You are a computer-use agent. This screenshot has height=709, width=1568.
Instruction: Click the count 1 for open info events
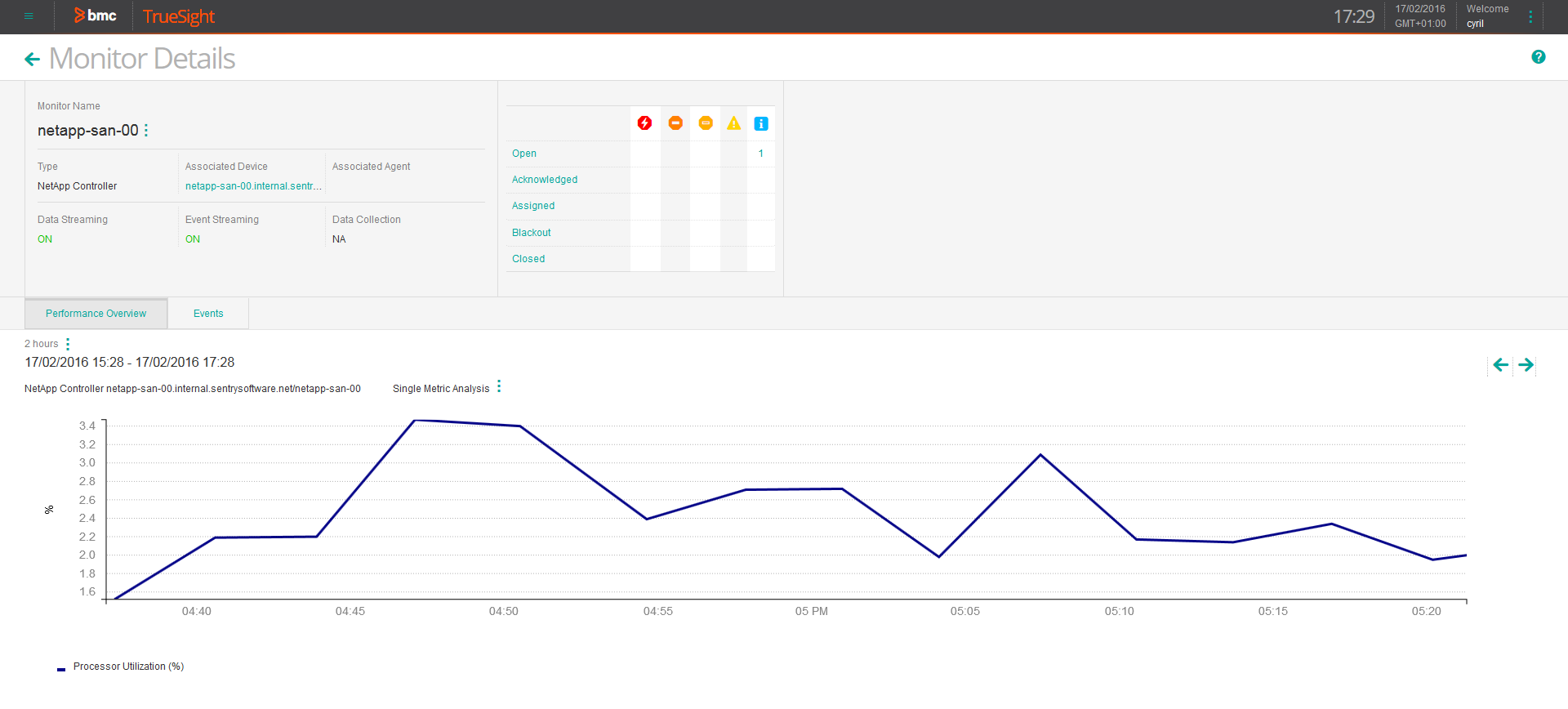click(x=761, y=154)
